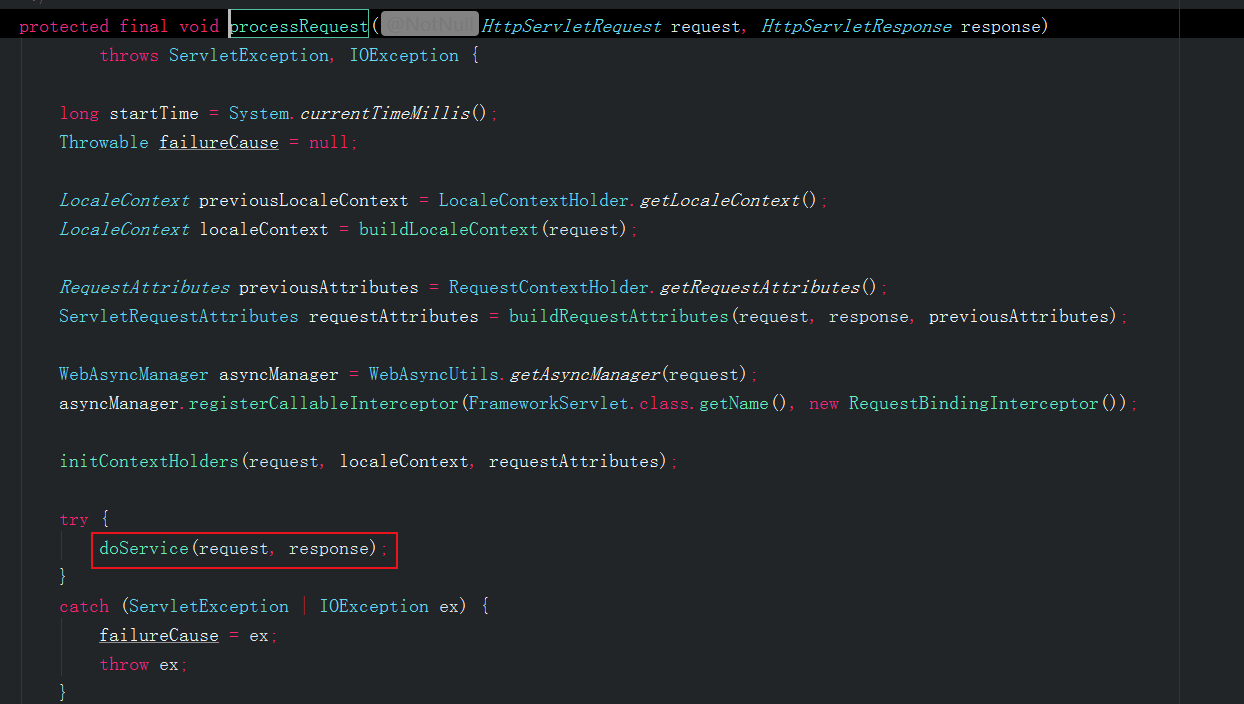Place cursor on the throws keyword
The image size is (1244, 704).
pyautogui.click(x=129, y=55)
